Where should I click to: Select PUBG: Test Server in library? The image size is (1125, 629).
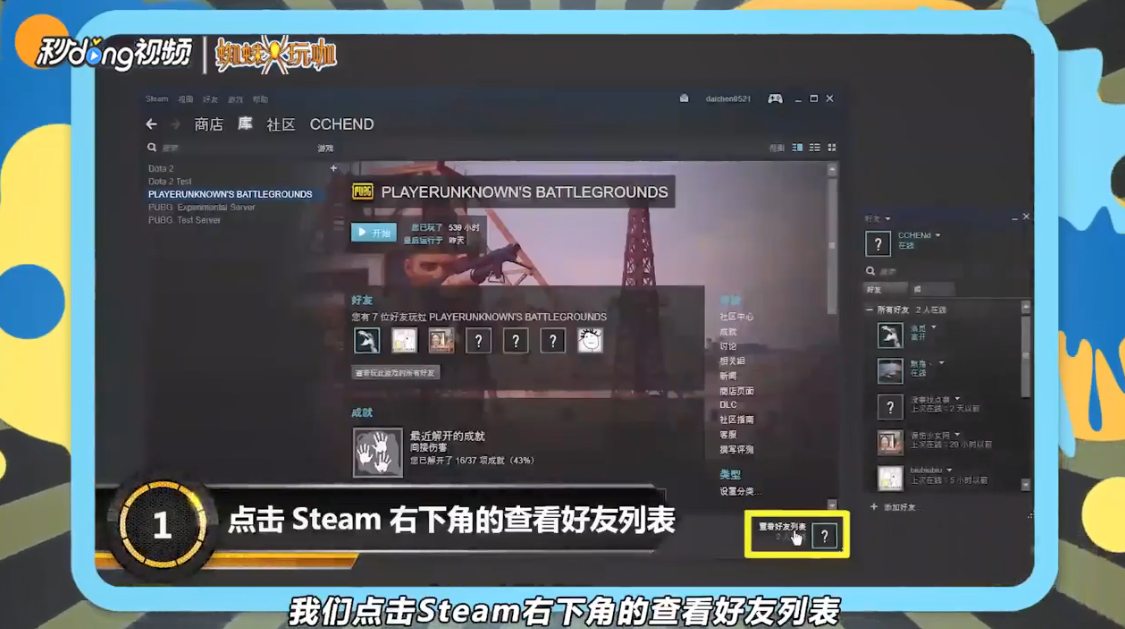[184, 220]
